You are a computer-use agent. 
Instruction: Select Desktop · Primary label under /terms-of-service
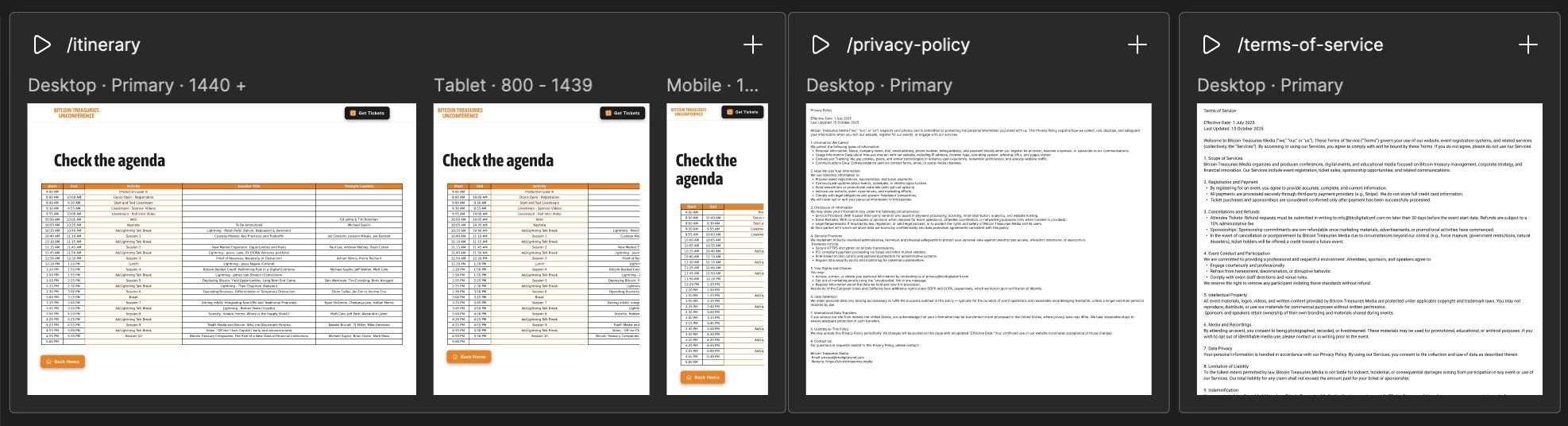tap(1270, 85)
